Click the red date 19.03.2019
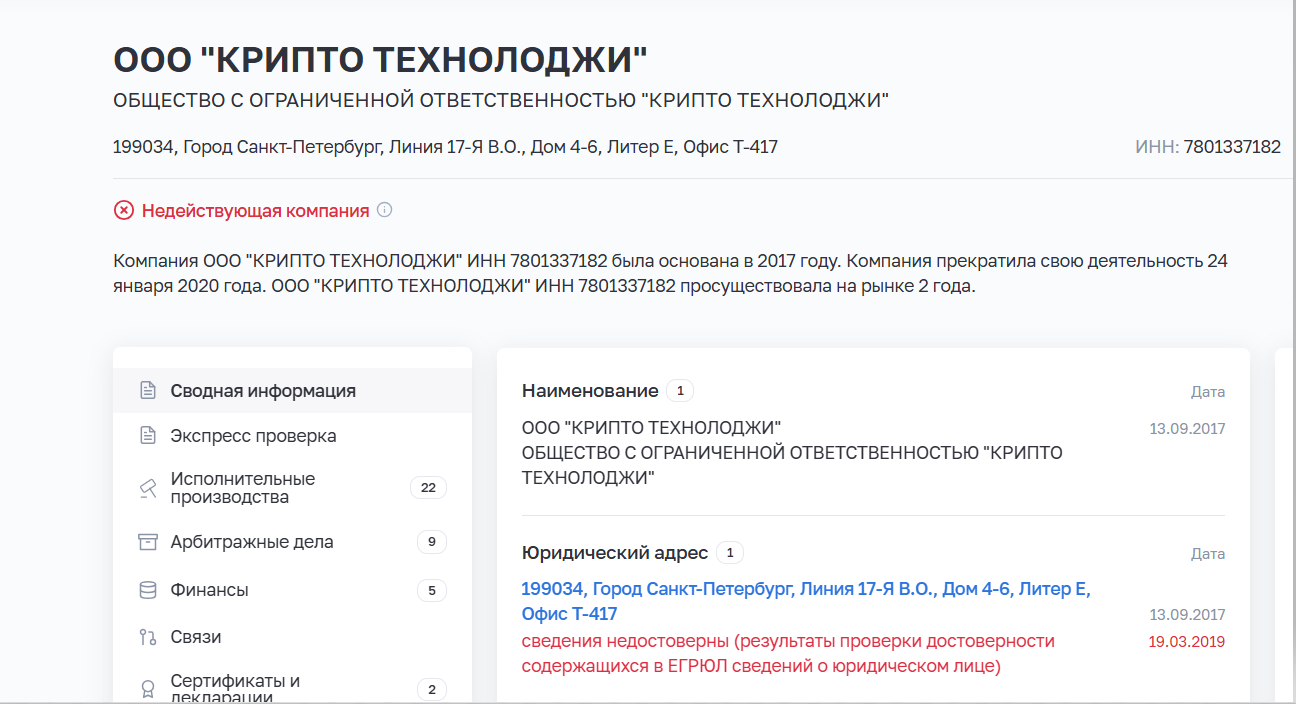 [x=1187, y=641]
